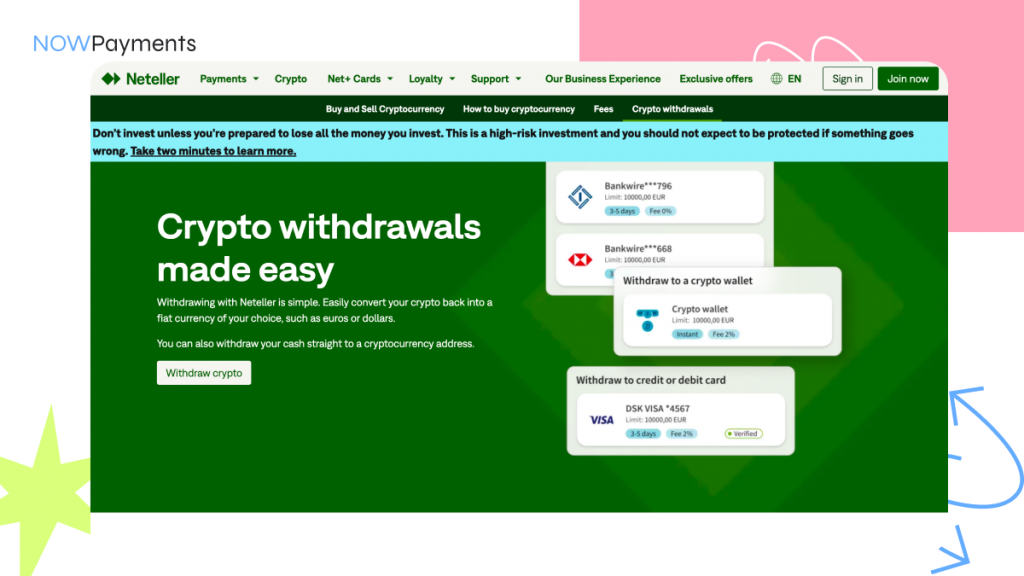Expand the Net+ Cards dropdown

coord(360,79)
